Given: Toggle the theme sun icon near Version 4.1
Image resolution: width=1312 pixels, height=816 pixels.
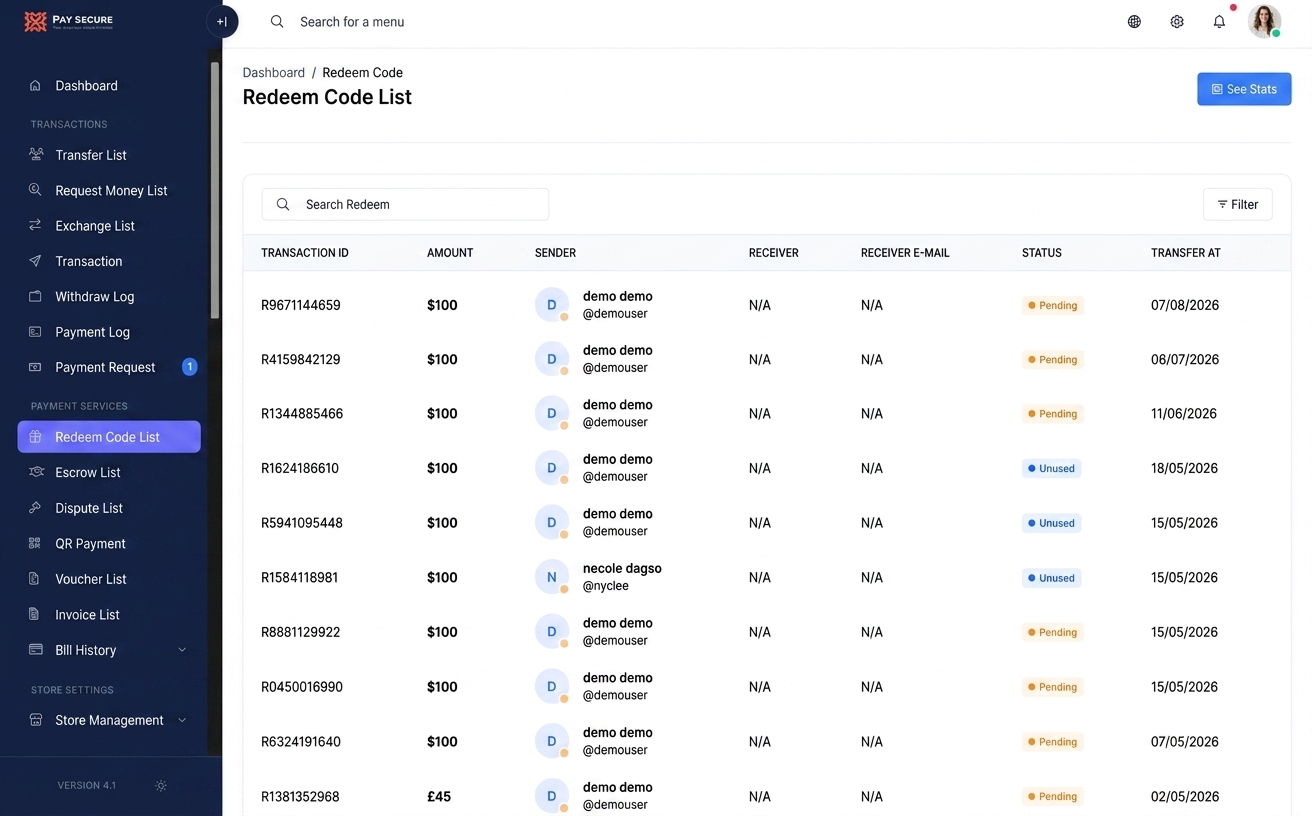Looking at the screenshot, I should [161, 786].
